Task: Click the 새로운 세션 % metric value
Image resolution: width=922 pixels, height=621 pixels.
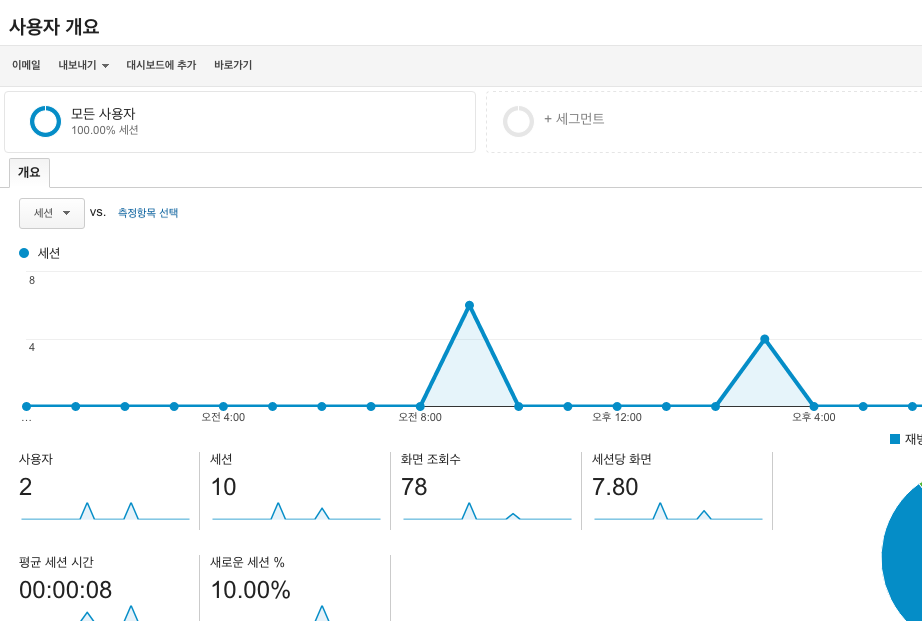Action: point(250,590)
